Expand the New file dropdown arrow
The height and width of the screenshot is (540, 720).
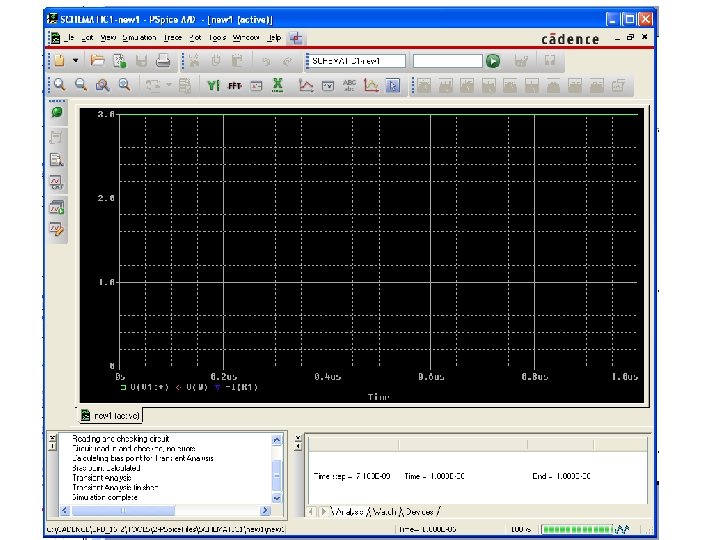tap(75, 61)
